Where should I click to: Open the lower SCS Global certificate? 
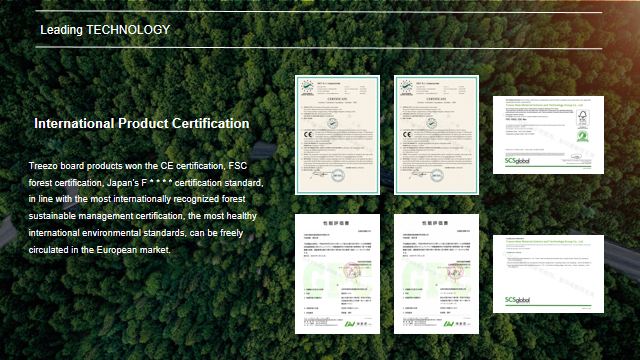pos(548,274)
